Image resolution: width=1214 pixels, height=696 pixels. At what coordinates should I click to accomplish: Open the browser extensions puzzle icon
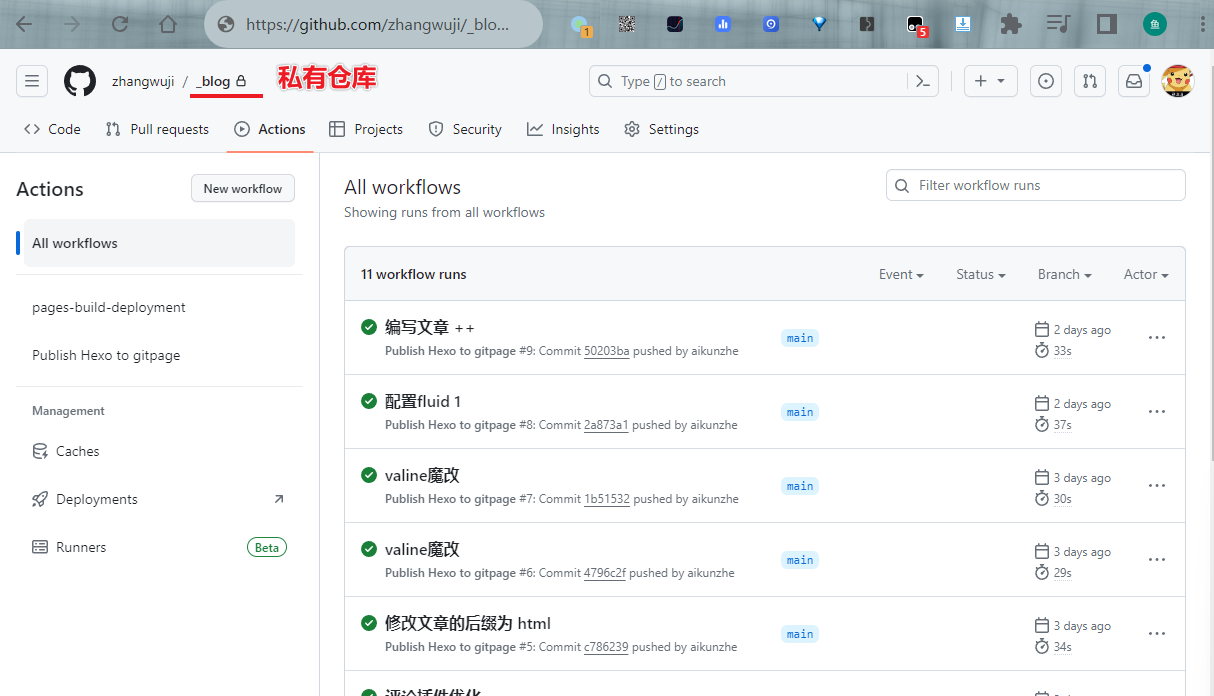tap(1011, 24)
